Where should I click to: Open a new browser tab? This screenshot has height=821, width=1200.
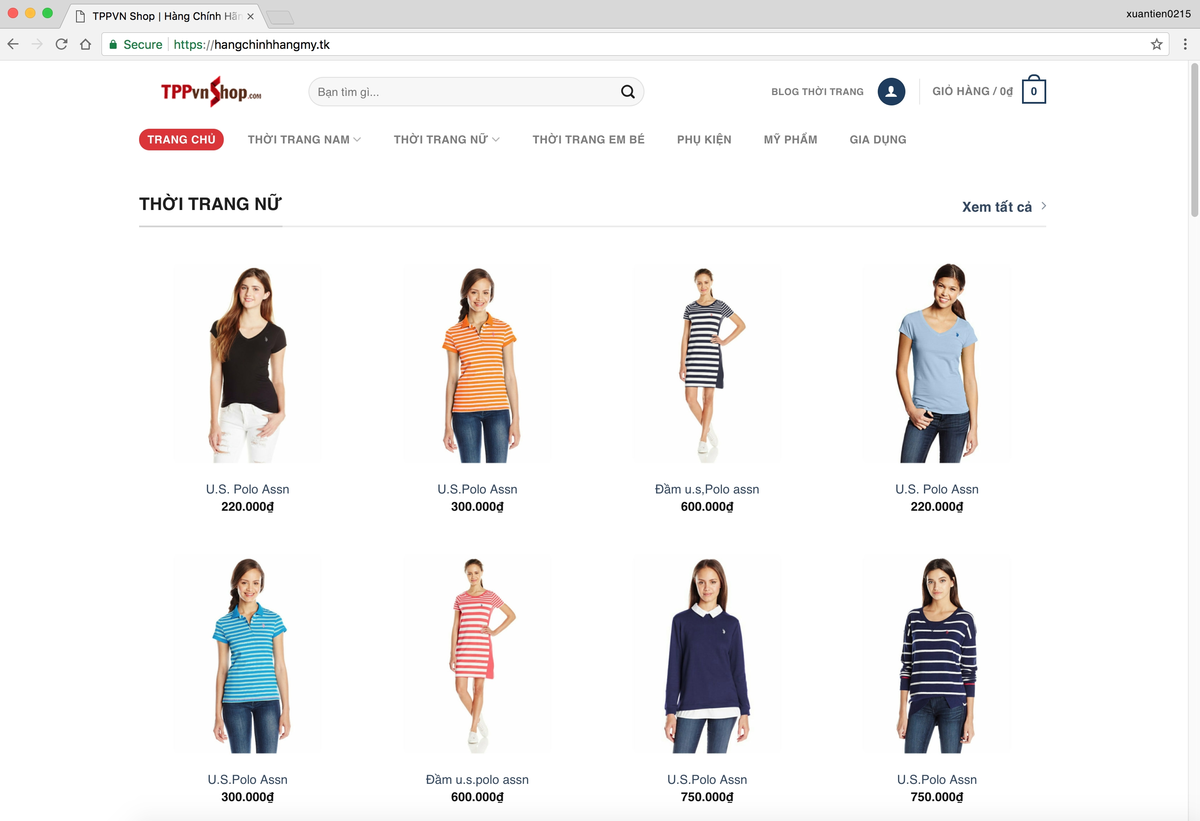tap(280, 17)
